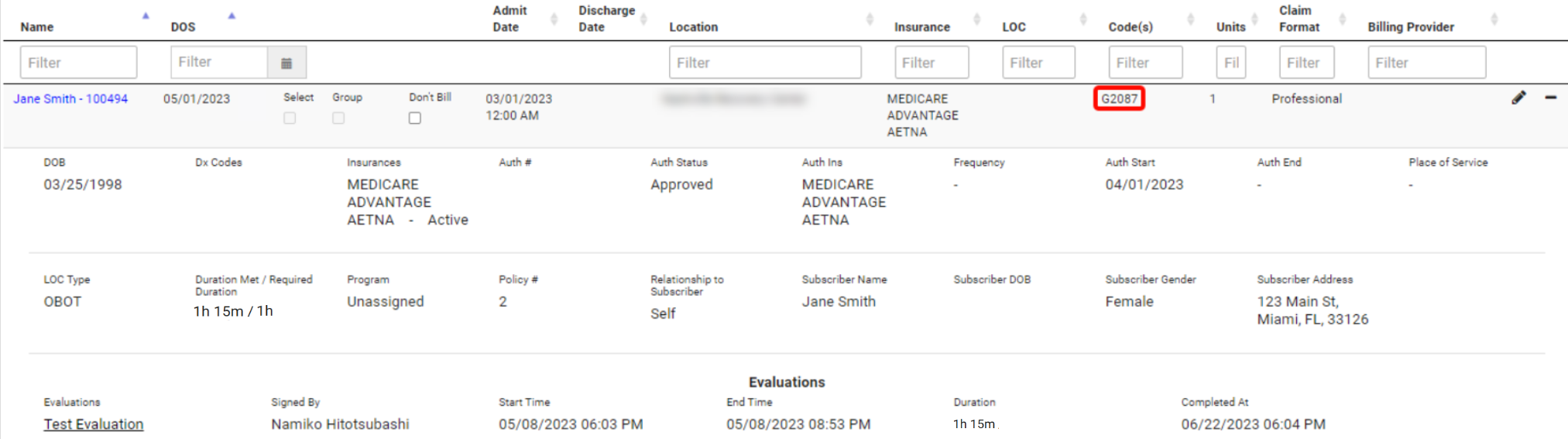Sort by Insurance using its sort arrows
The height and width of the screenshot is (439, 1568).
(976, 19)
